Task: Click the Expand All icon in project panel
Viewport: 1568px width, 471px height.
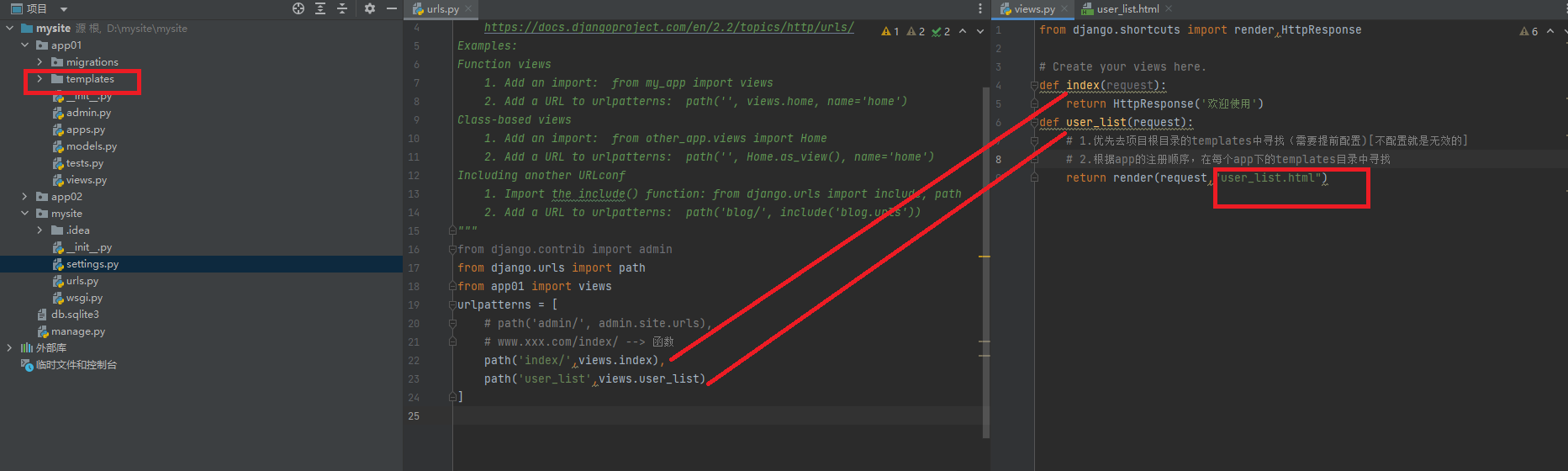Action: (320, 8)
